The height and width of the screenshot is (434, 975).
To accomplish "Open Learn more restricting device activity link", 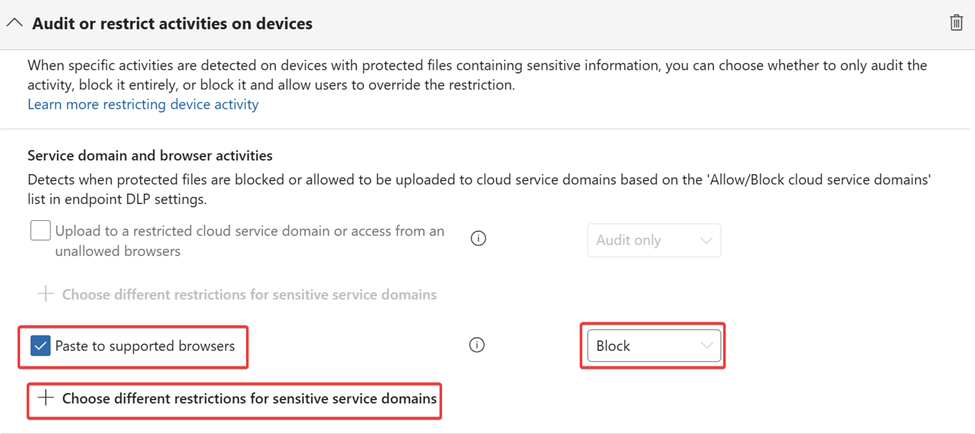I will [143, 104].
